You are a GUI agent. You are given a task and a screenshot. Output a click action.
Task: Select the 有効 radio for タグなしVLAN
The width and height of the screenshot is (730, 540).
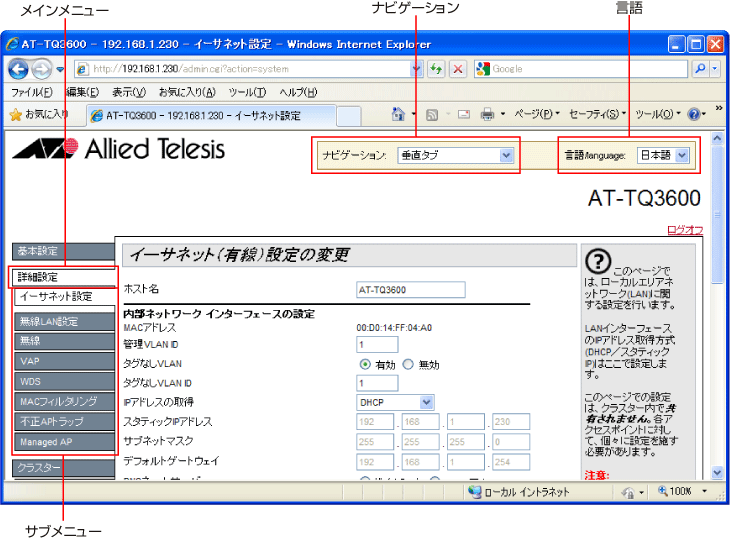365,364
